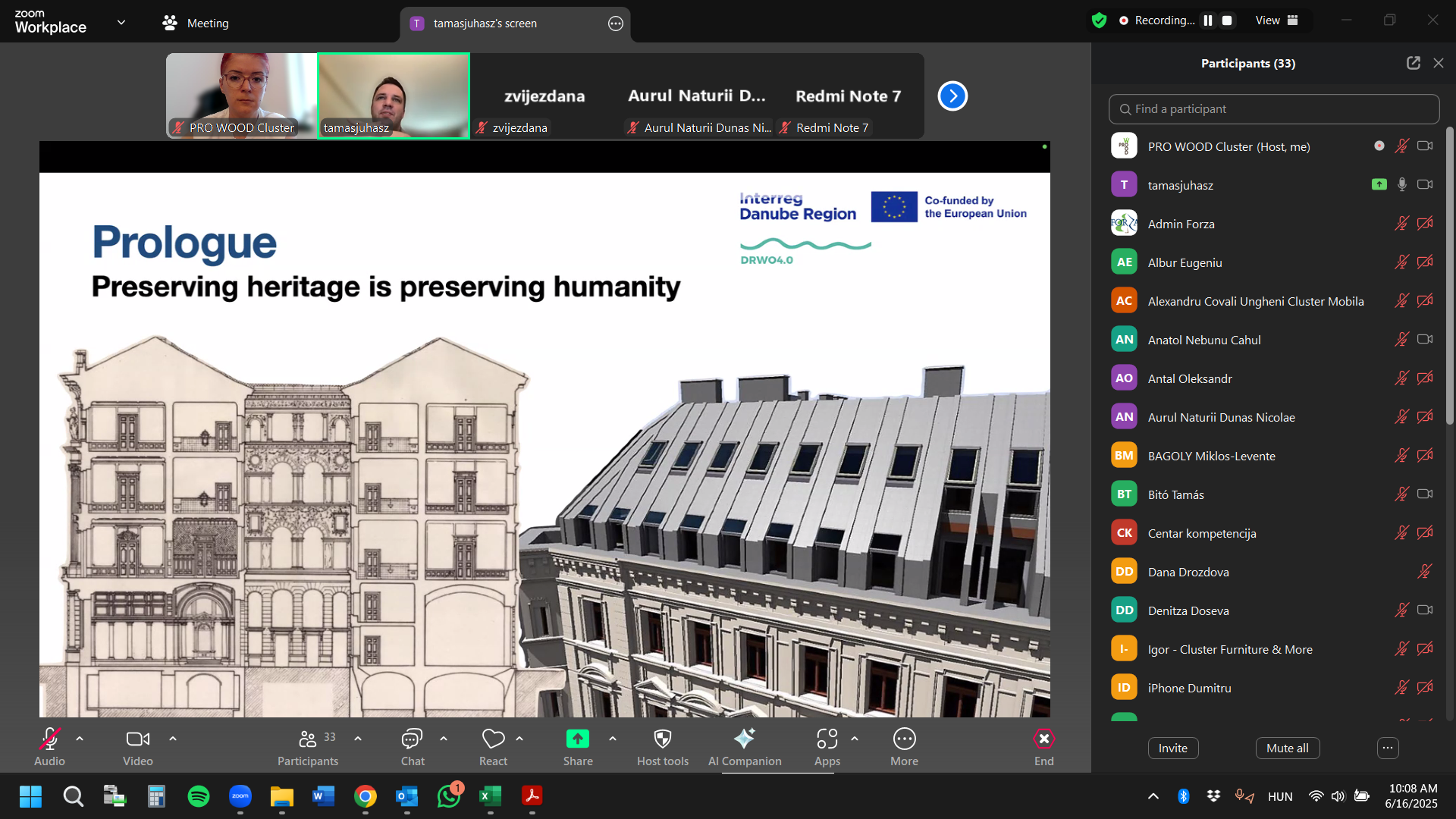Show next video thumbnails arrow
This screenshot has width=1456, height=819.
click(952, 96)
